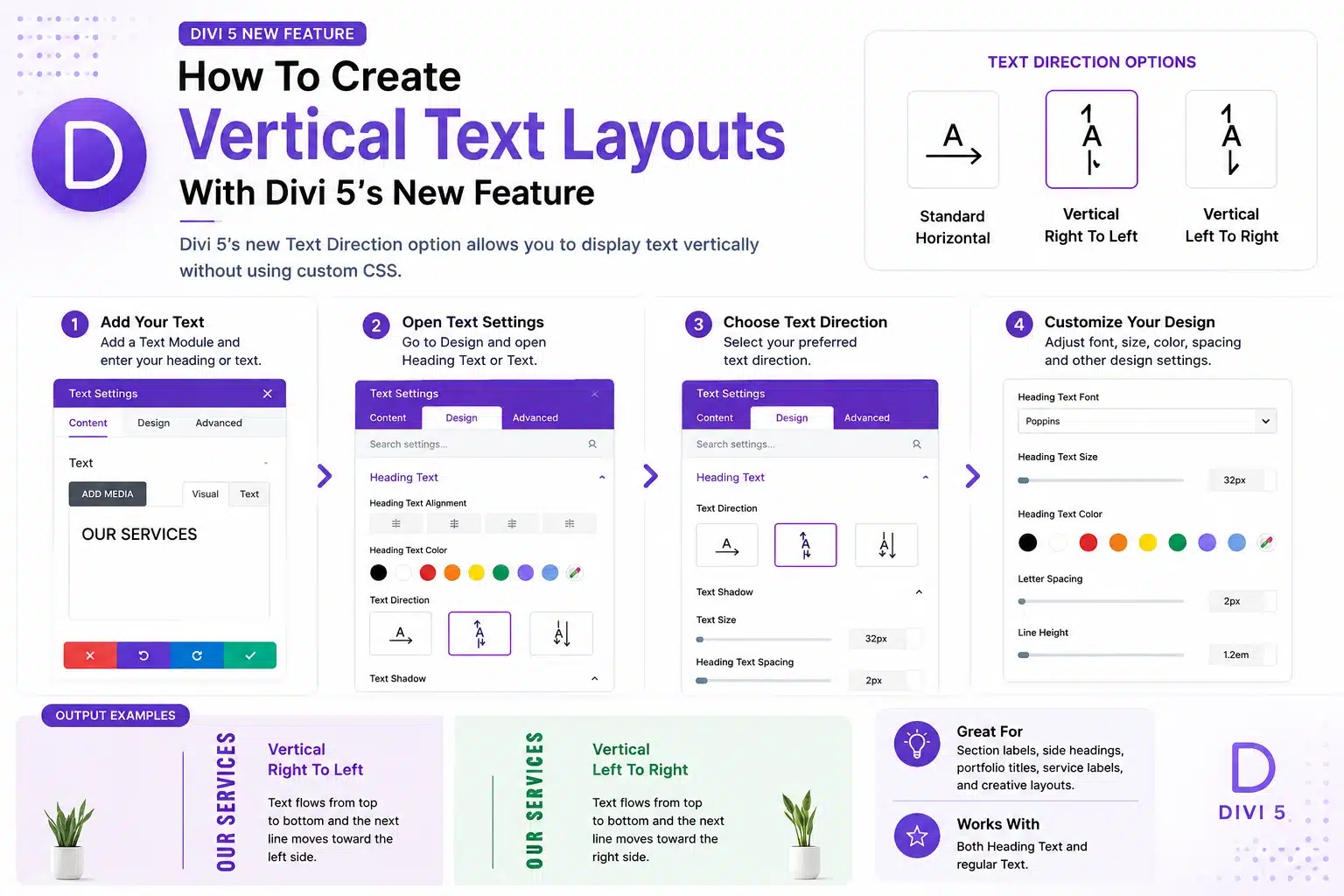The height and width of the screenshot is (896, 1344).
Task: Switch to Text editor tab
Action: 249,493
